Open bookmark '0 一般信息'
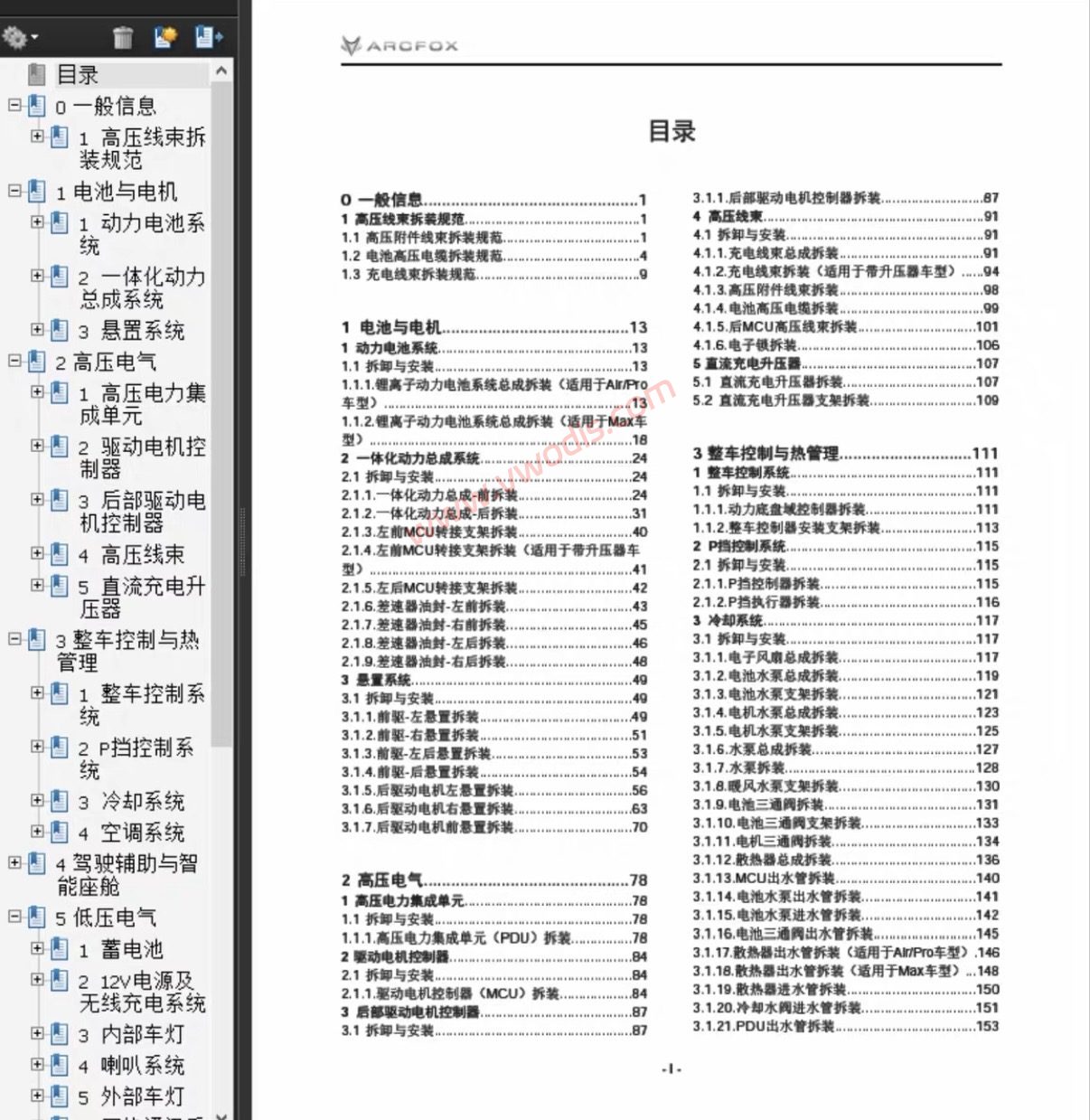This screenshot has height=1120, width=1090. 106,106
